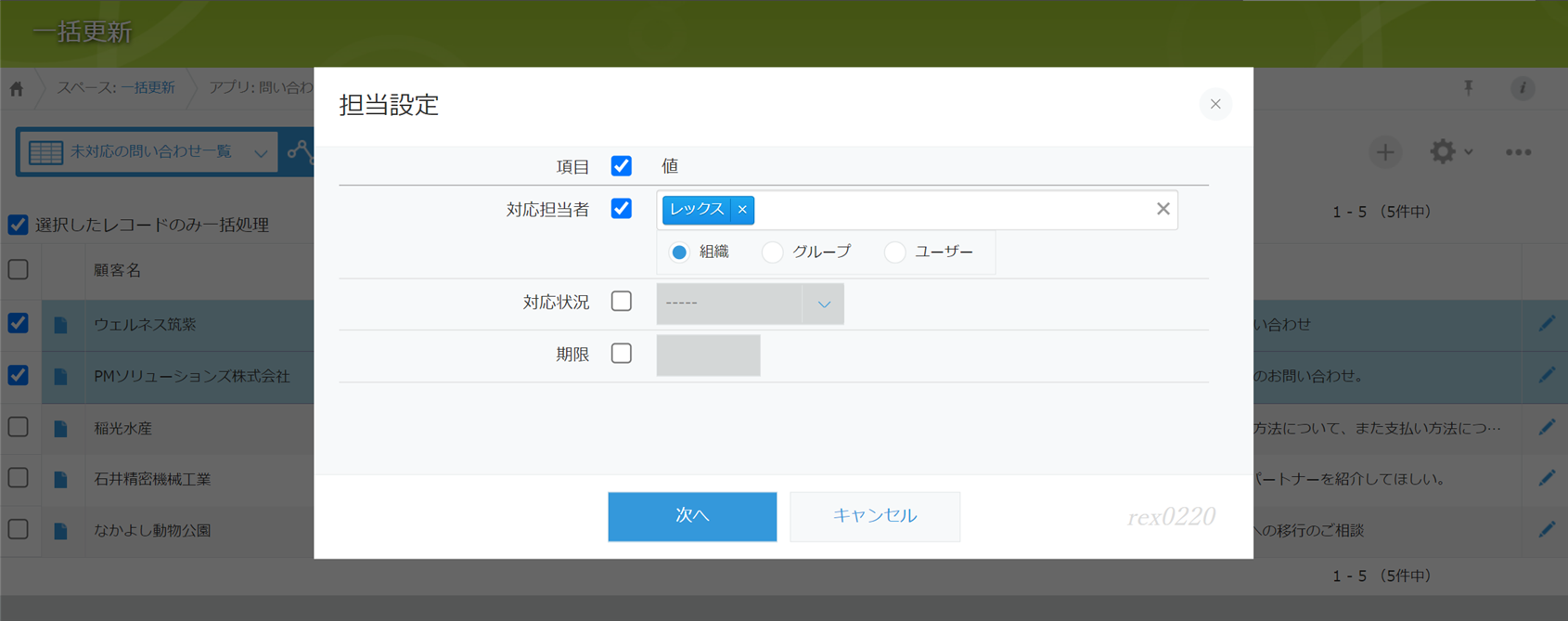1568x621 pixels.
Task: Click the pin icon at top right
Action: coord(1469,88)
